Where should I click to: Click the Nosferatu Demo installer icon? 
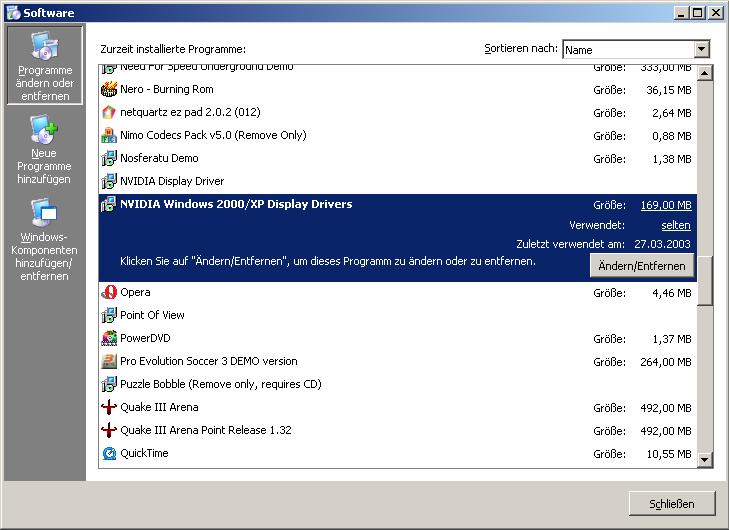click(109, 158)
